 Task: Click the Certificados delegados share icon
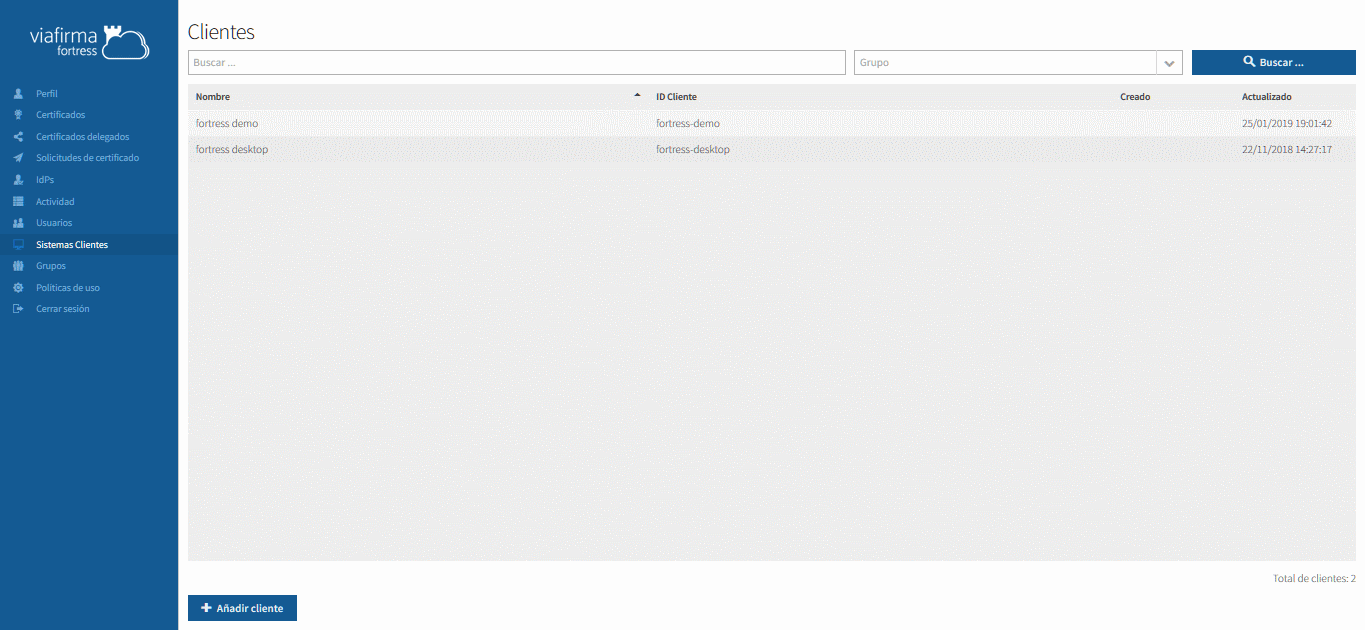point(18,137)
